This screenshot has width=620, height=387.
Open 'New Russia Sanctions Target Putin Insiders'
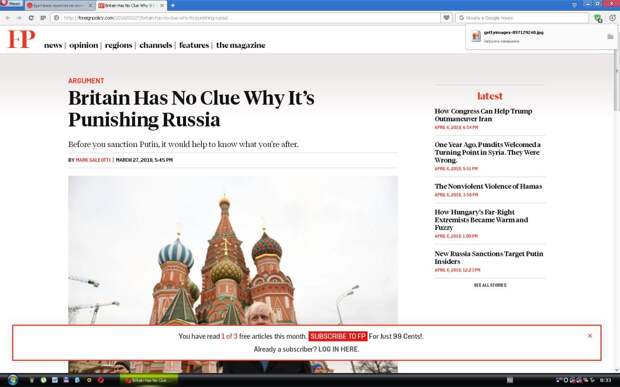[x=489, y=257]
